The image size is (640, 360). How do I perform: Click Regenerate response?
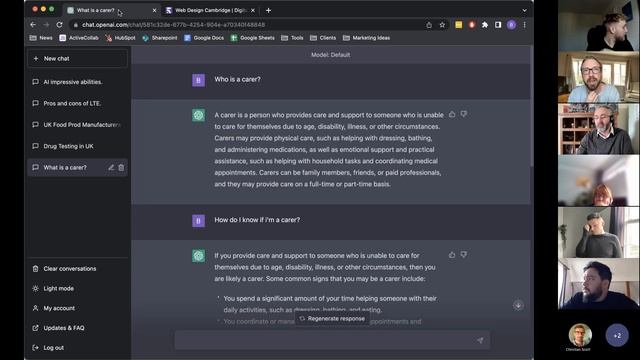(332, 319)
